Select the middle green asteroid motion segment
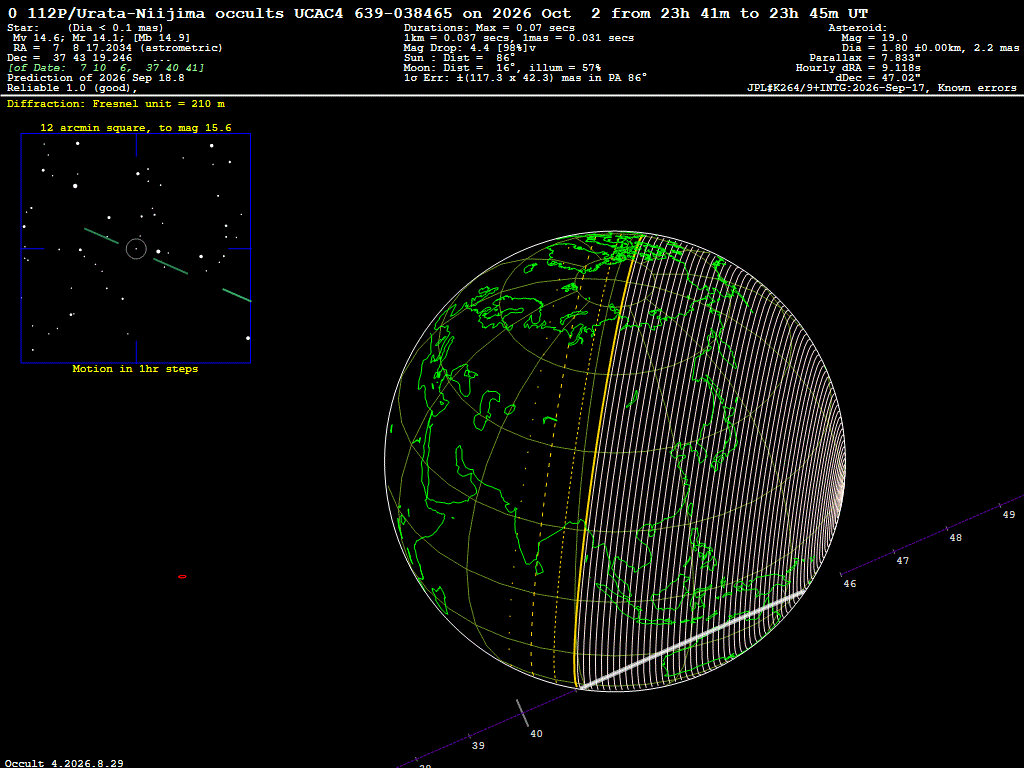This screenshot has height=768, width=1024. pos(170,266)
